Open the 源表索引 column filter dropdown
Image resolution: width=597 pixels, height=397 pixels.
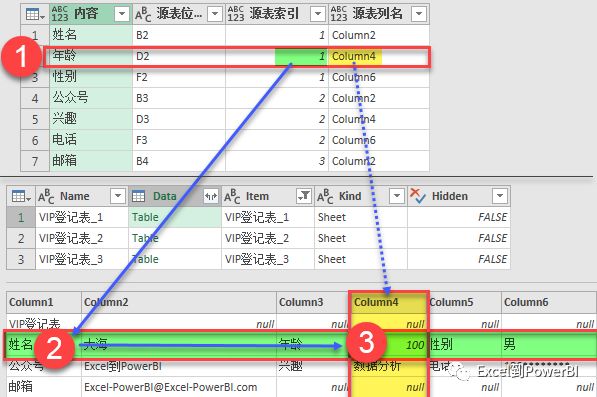(318, 14)
